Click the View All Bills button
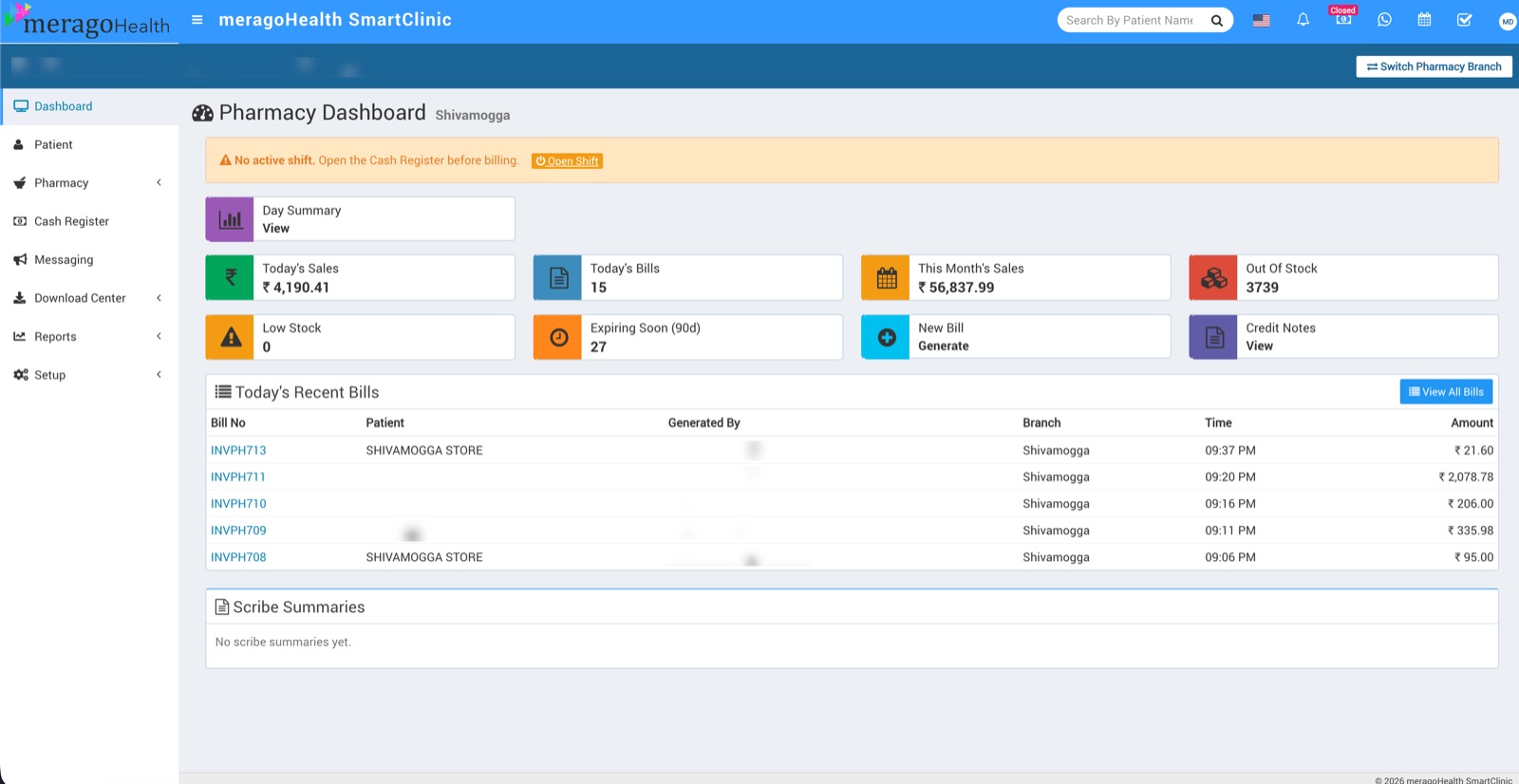The width and height of the screenshot is (1519, 784). [x=1446, y=392]
